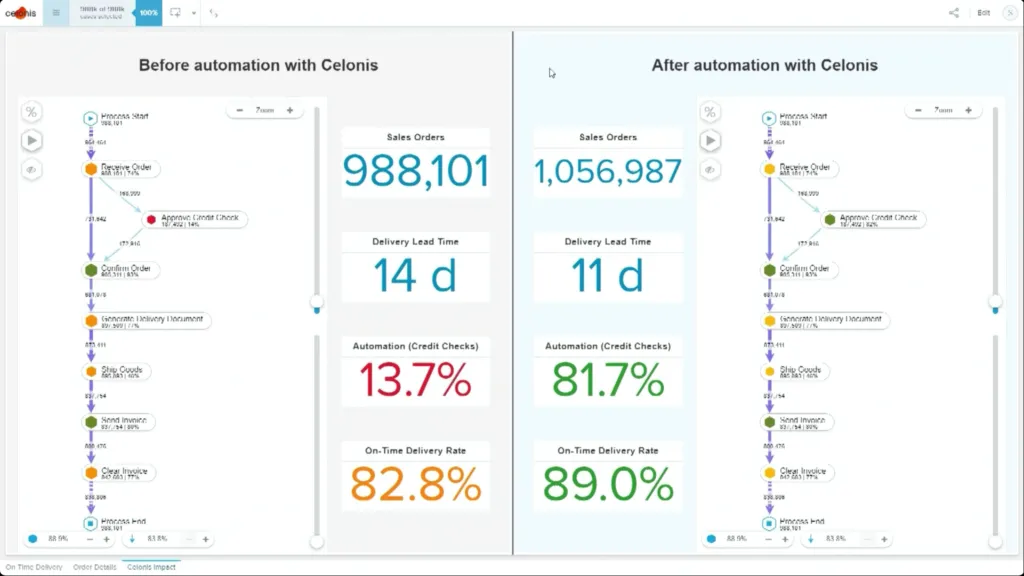Select Process End node in Before graph
This screenshot has height=576, width=1024.
click(x=90, y=523)
